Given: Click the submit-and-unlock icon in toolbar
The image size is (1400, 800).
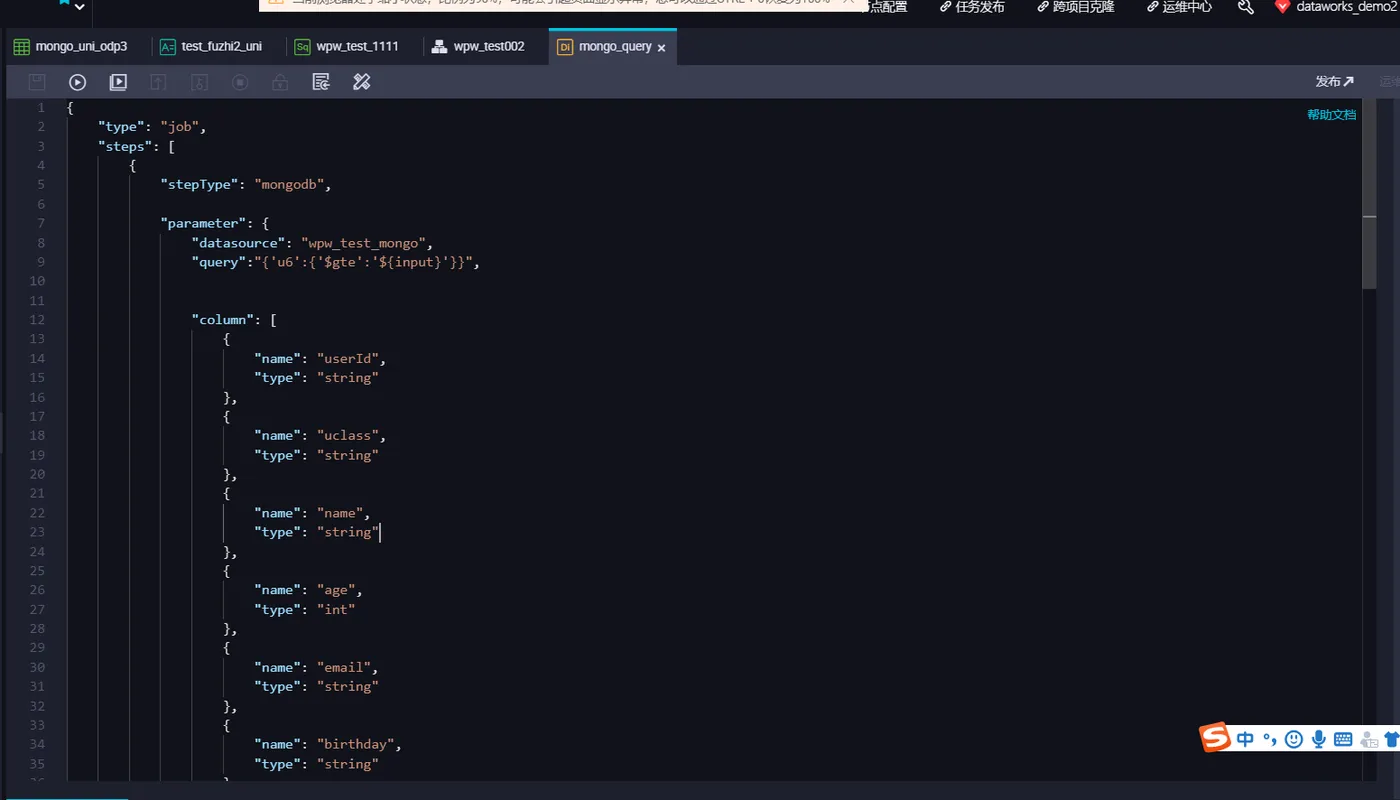Looking at the screenshot, I should click(x=199, y=82).
